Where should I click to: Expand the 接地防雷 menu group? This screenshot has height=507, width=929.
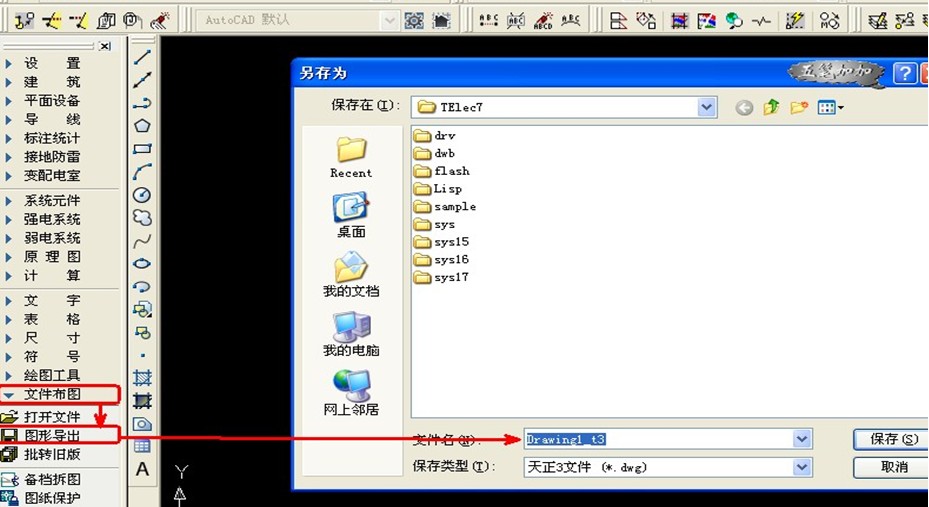pyautogui.click(x=51, y=157)
